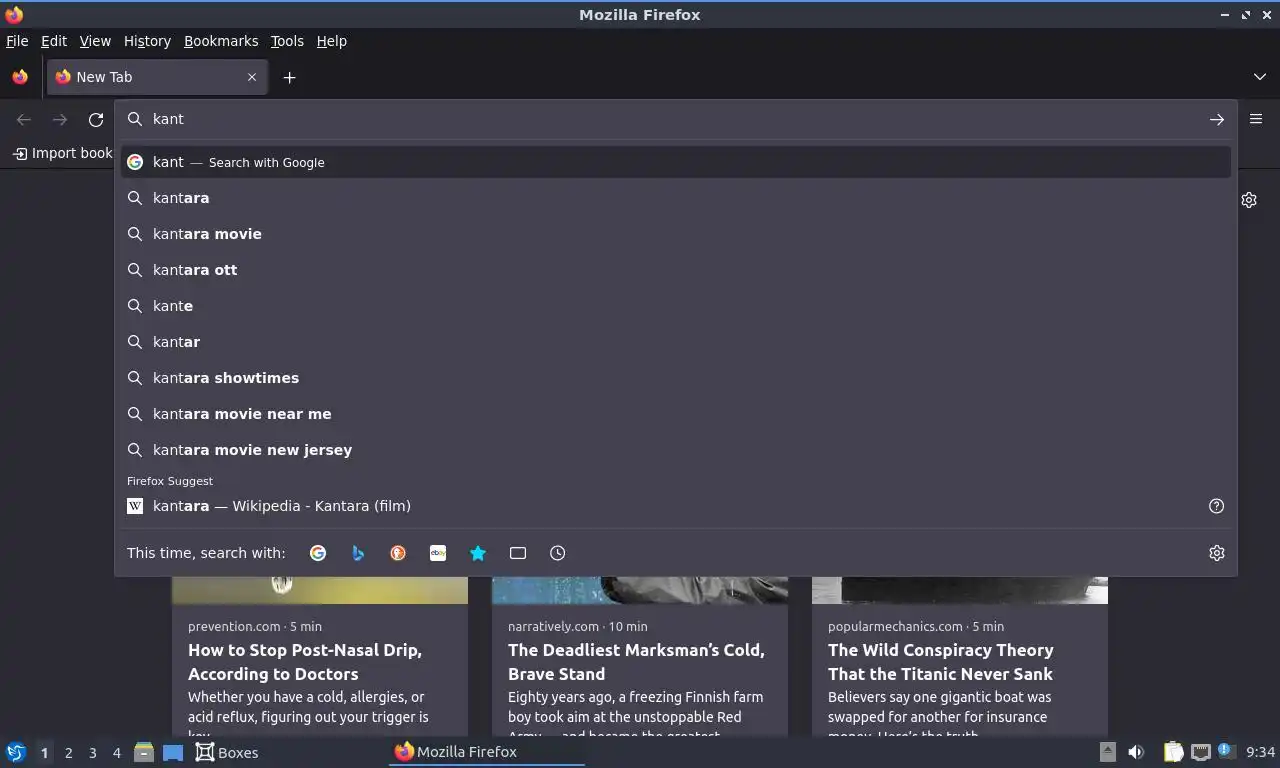Click Import bookmarks button
The width and height of the screenshot is (1280, 768).
pos(63,153)
